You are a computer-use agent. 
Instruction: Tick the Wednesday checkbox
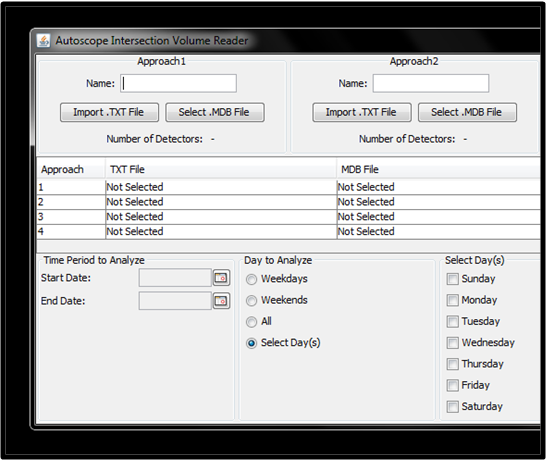[452, 343]
